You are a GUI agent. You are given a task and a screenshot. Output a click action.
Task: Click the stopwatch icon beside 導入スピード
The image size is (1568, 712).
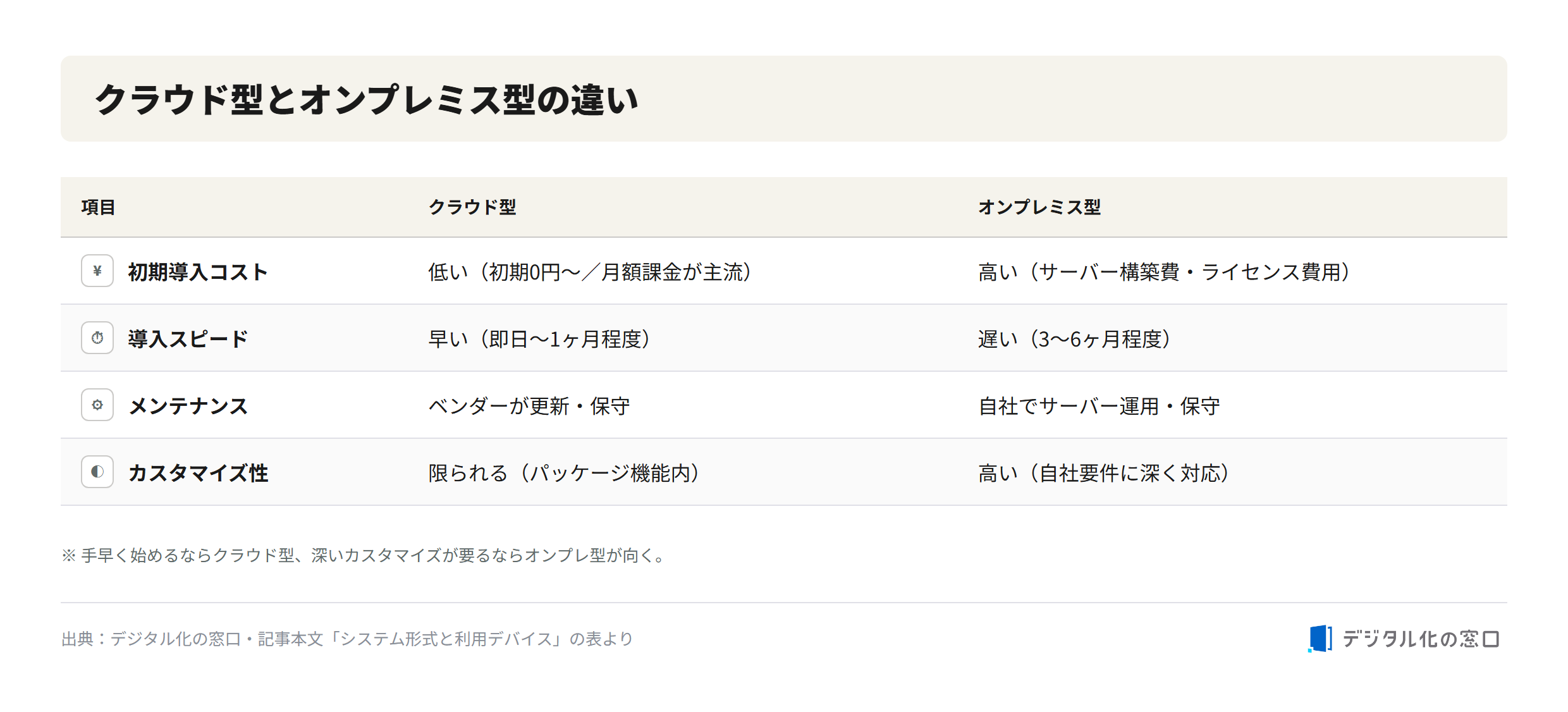click(x=97, y=338)
